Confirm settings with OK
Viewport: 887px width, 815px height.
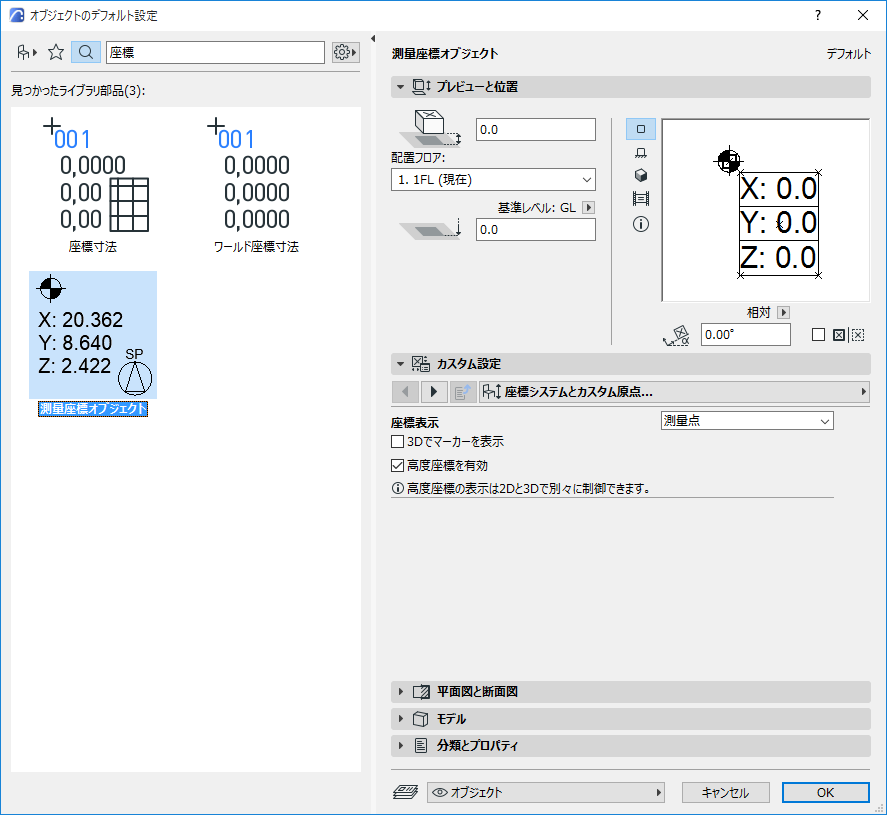click(825, 792)
